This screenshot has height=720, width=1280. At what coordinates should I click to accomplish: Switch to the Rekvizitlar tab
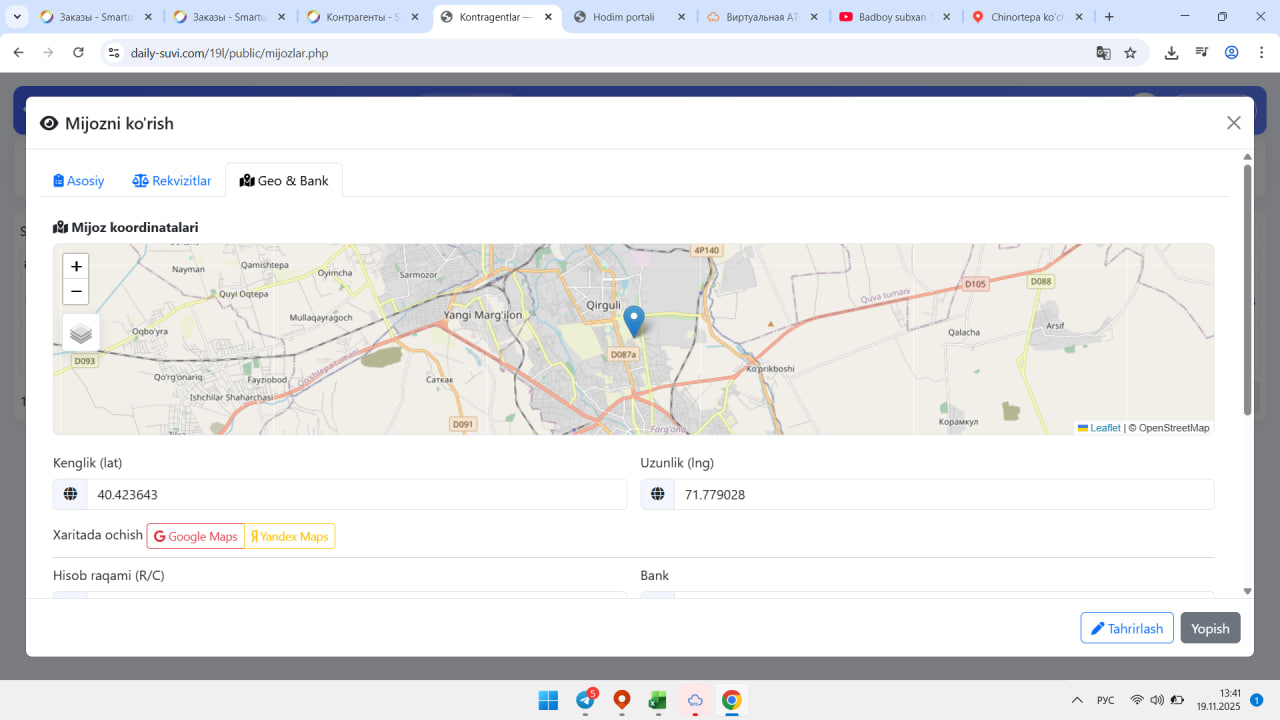pos(172,181)
